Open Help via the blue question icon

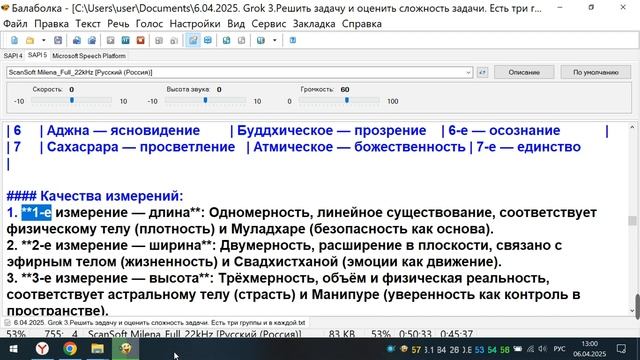click(x=293, y=40)
